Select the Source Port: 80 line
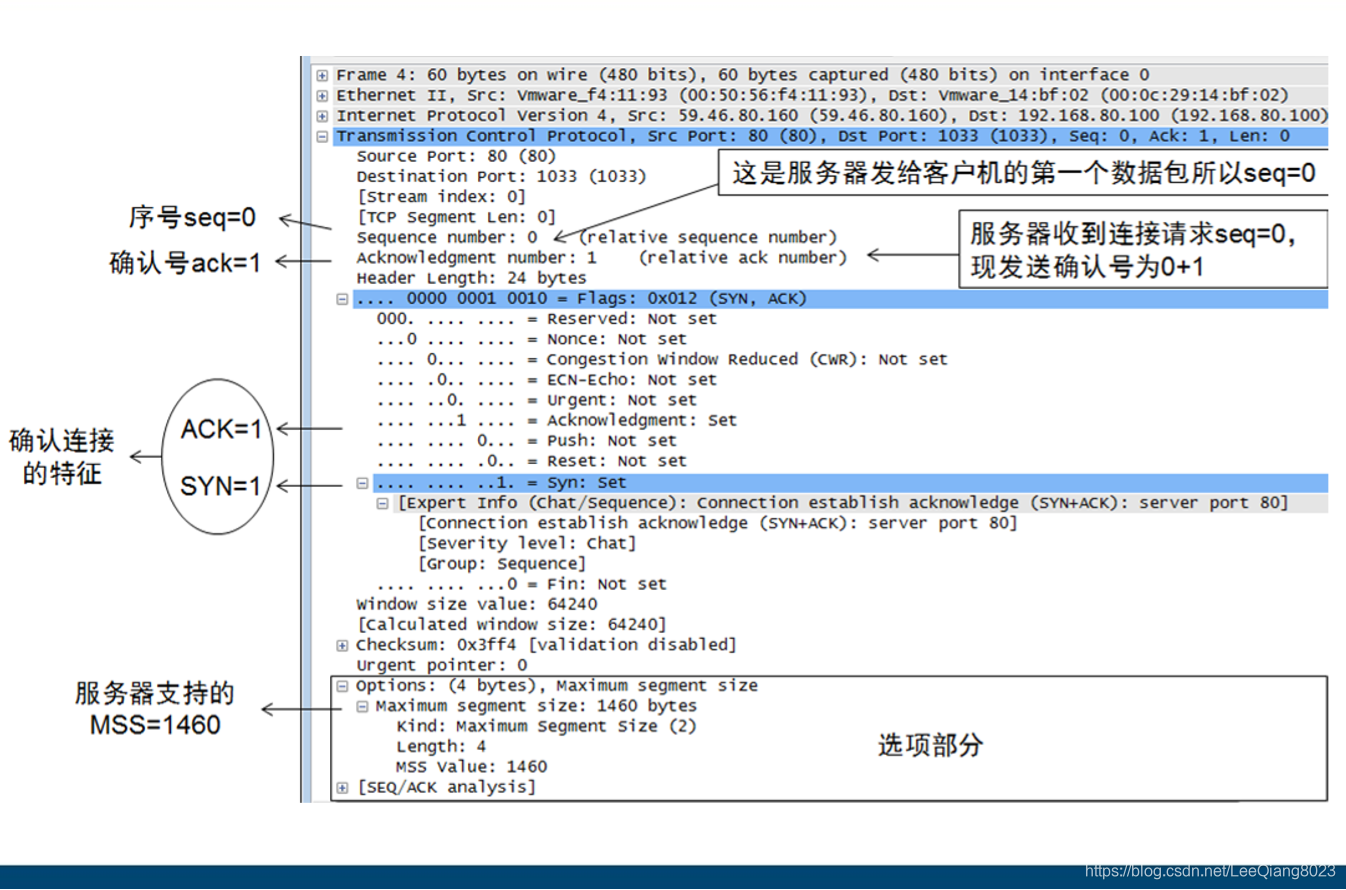Image resolution: width=1346 pixels, height=890 pixels. (456, 156)
